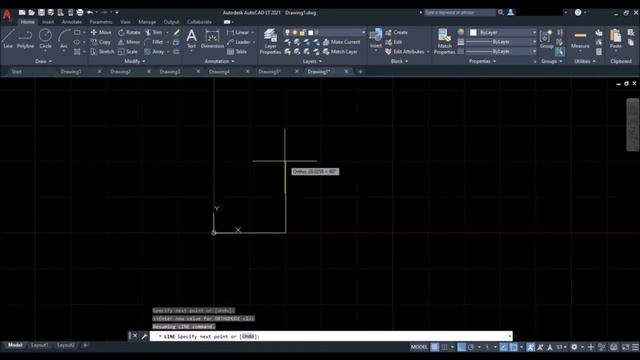
Task: Expand the Properties panel
Action: (x=482, y=61)
